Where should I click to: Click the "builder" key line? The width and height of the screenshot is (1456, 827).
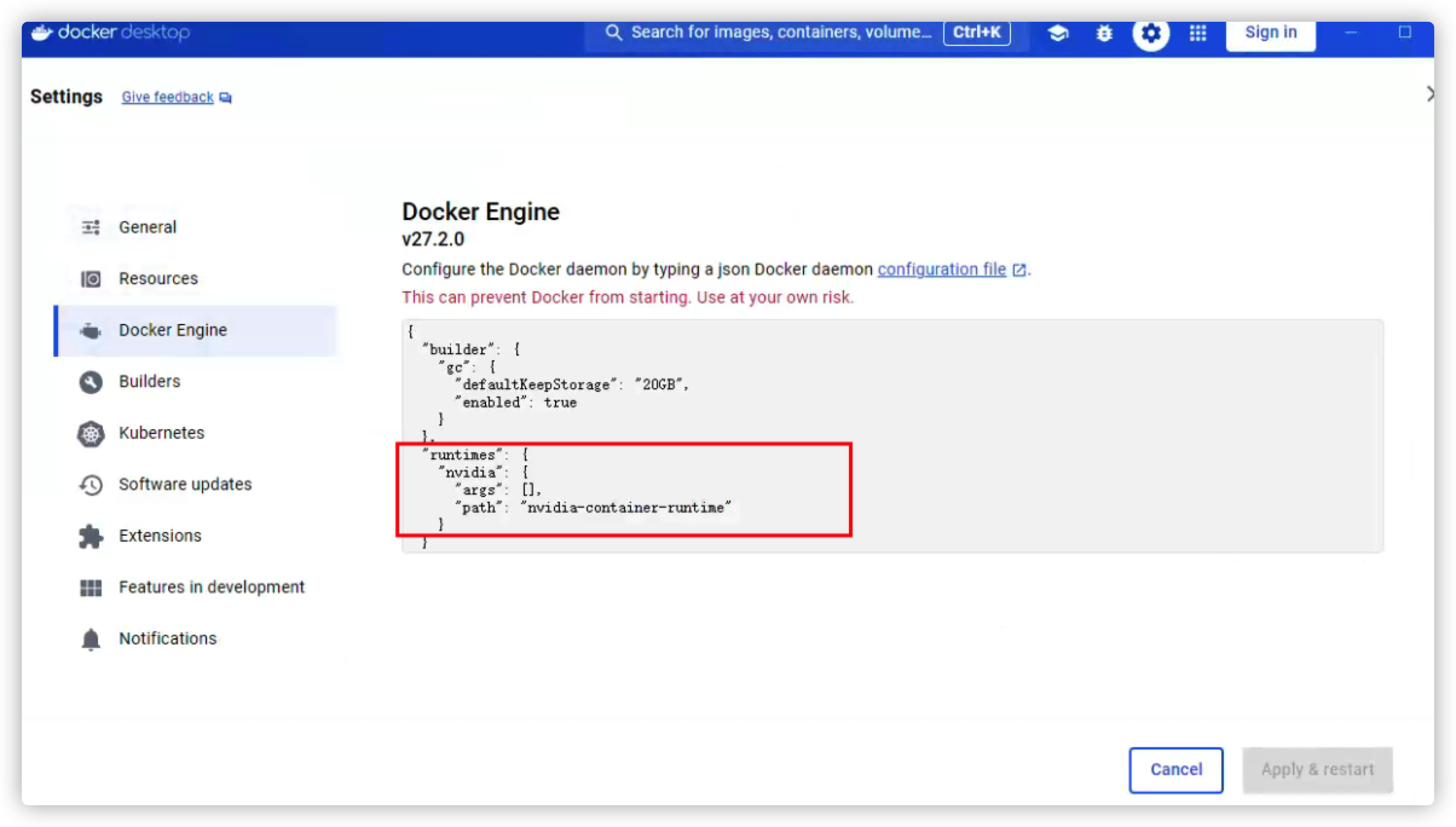point(471,349)
